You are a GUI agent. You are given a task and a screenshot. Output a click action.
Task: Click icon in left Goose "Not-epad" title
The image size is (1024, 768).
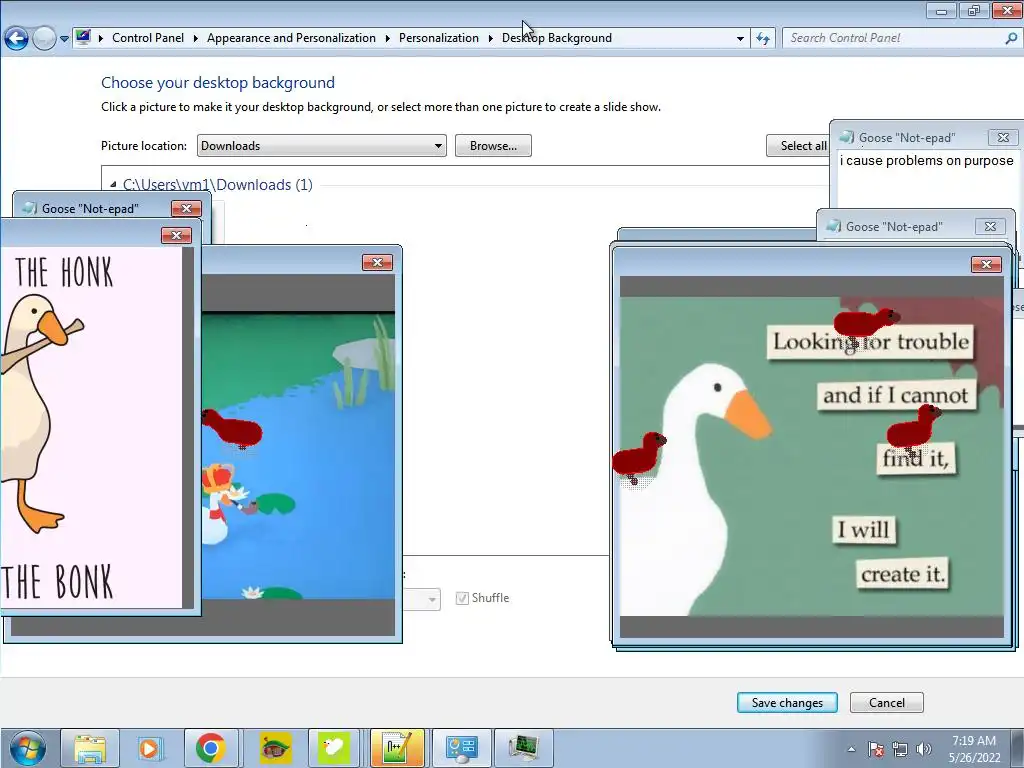[29, 208]
